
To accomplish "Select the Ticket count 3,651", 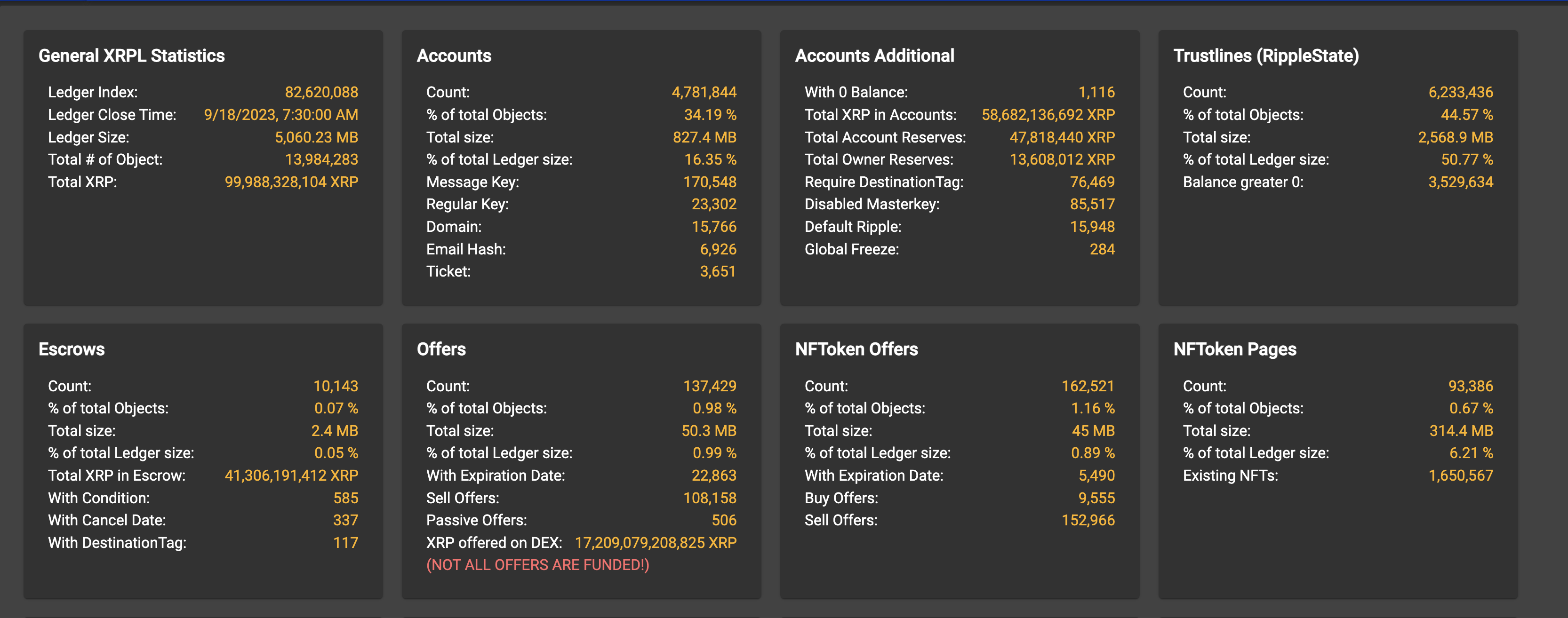I will pos(717,271).
